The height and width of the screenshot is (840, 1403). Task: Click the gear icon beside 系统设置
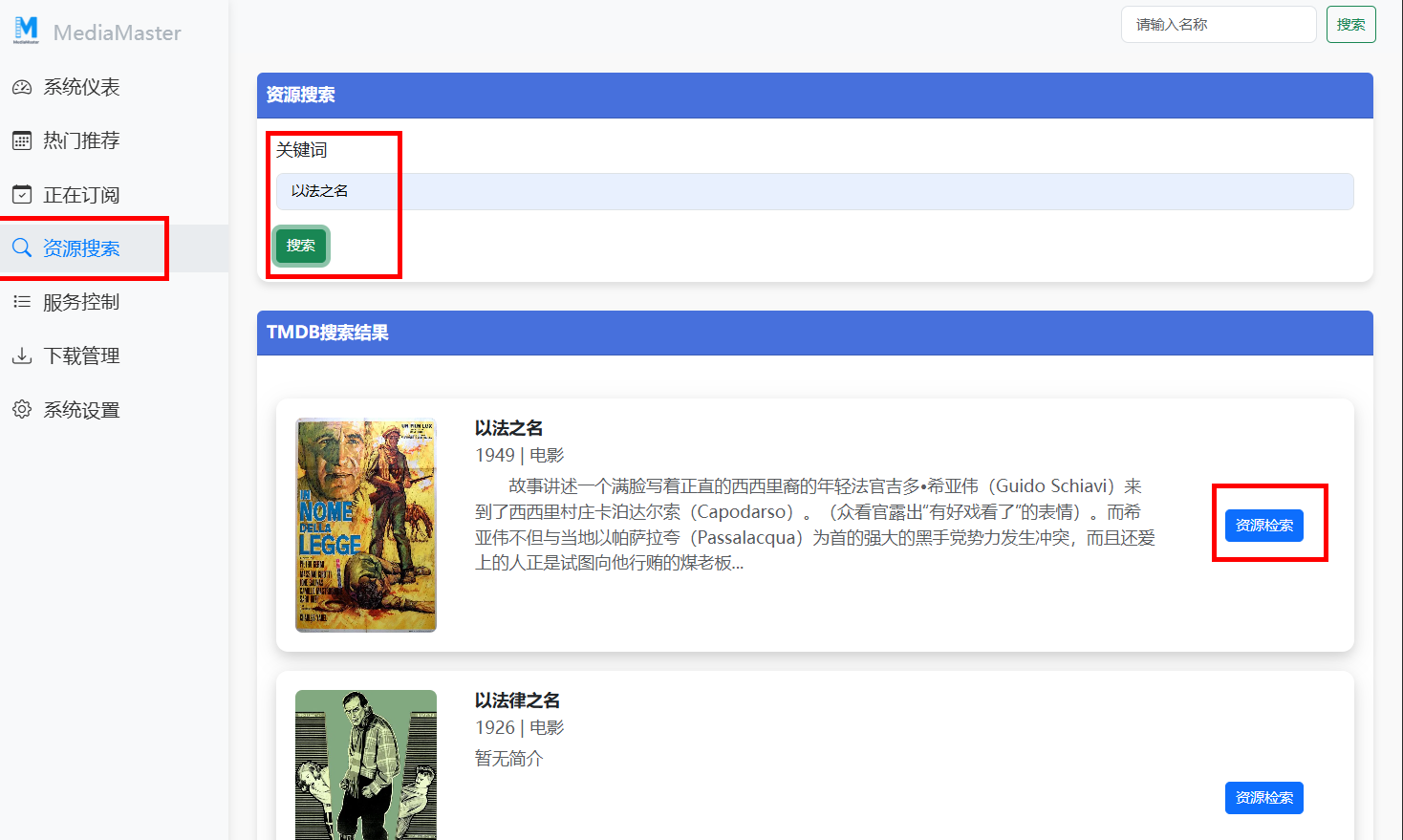pos(22,410)
